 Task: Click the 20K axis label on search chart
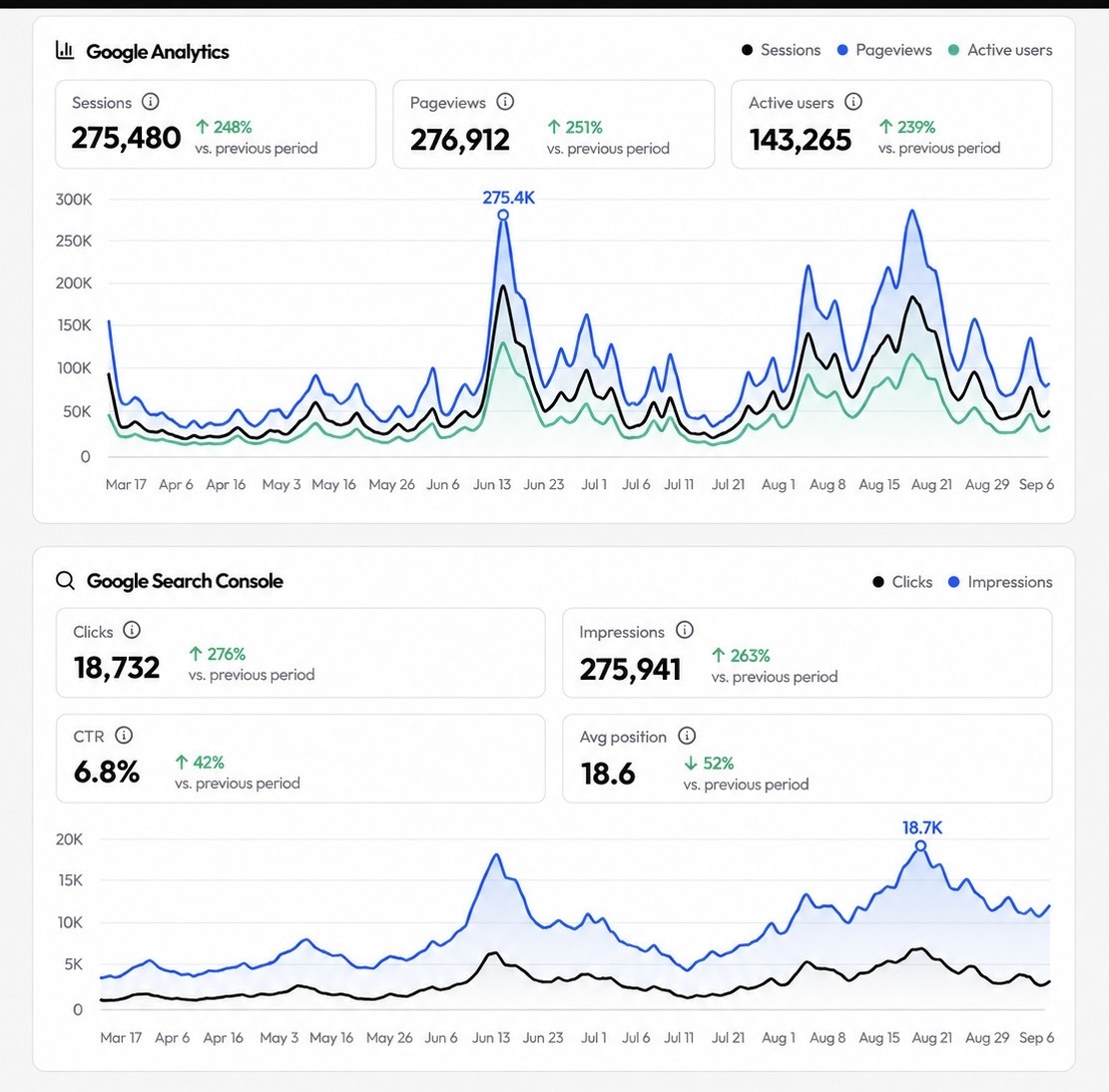[69, 839]
